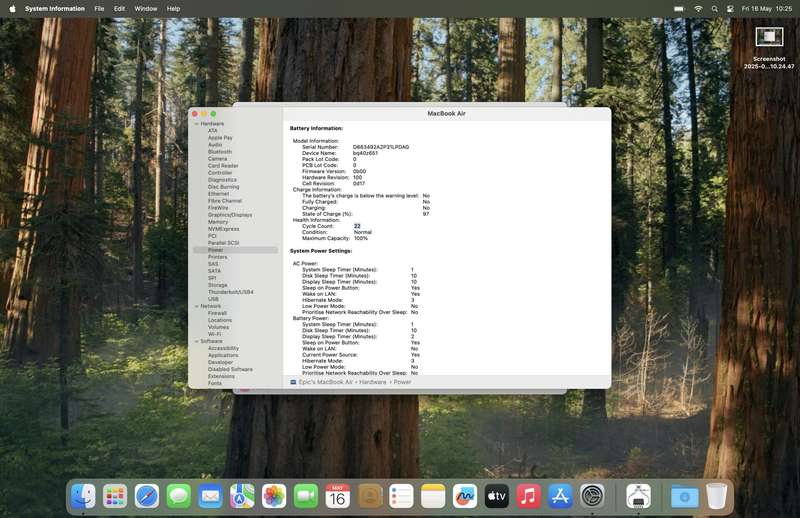Open Calendar showing May 16
800x518 pixels.
click(337, 496)
